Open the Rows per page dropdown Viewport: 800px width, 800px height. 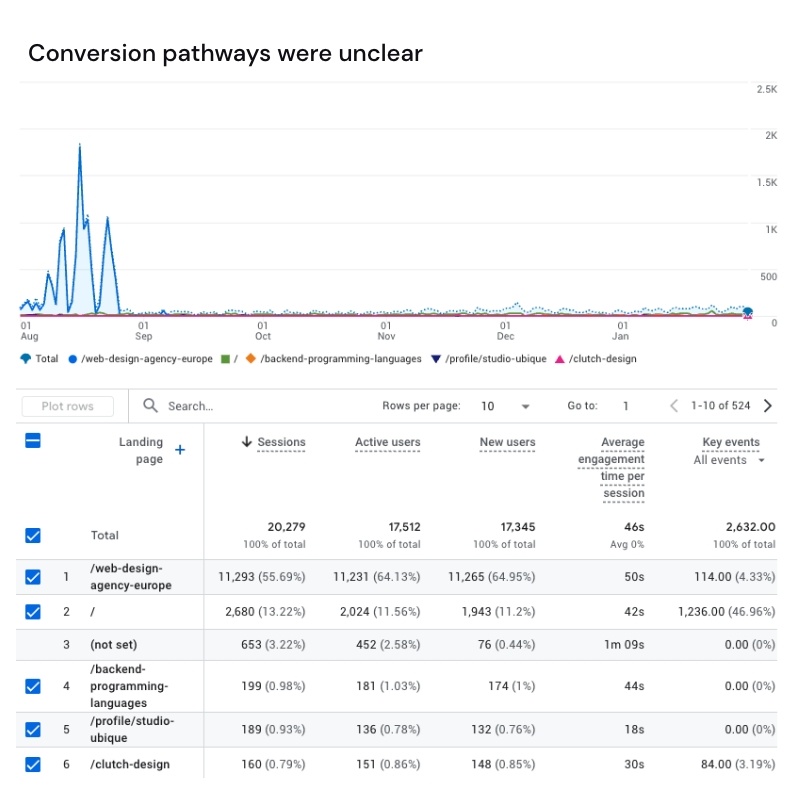[504, 406]
